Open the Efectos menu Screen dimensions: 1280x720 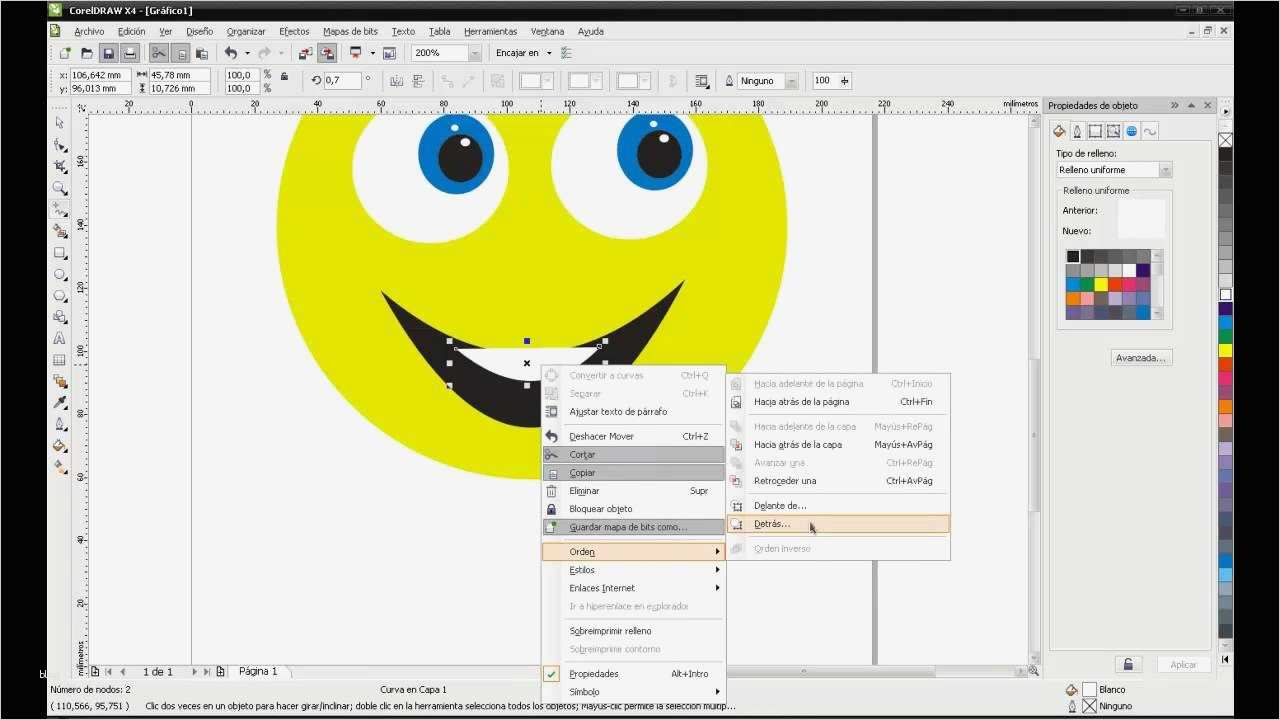coord(294,31)
